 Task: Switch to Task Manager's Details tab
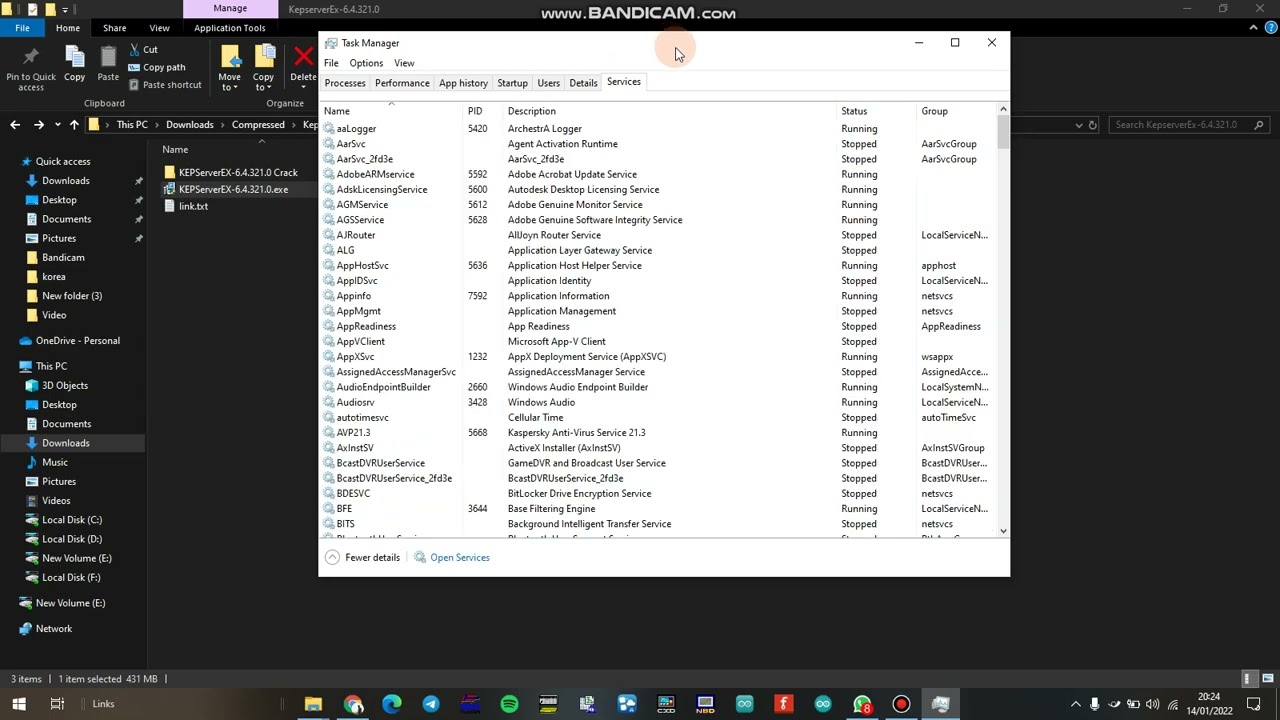tap(583, 83)
